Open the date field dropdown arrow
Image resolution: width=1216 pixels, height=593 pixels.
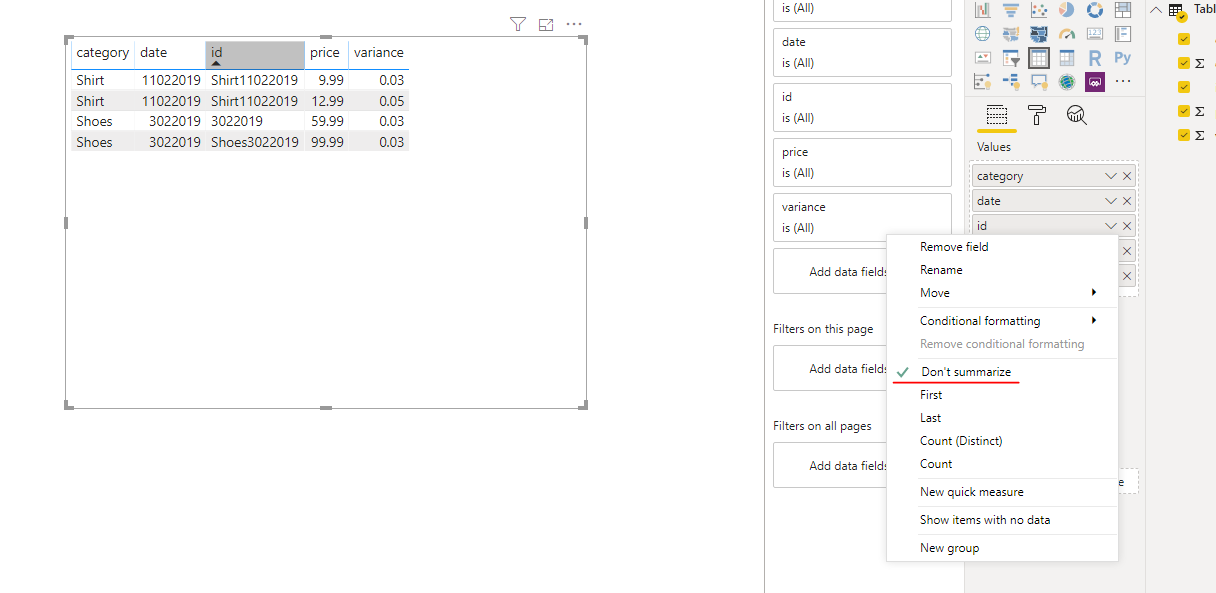click(x=1110, y=201)
